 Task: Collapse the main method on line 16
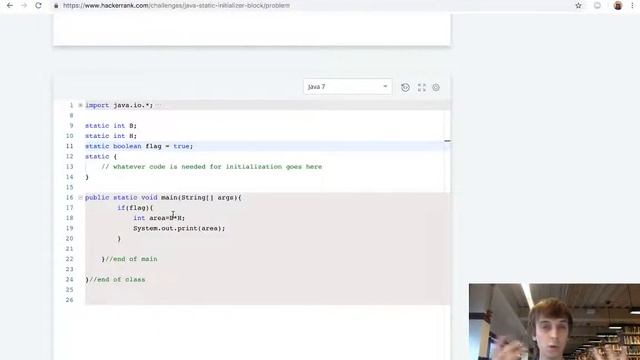point(80,198)
